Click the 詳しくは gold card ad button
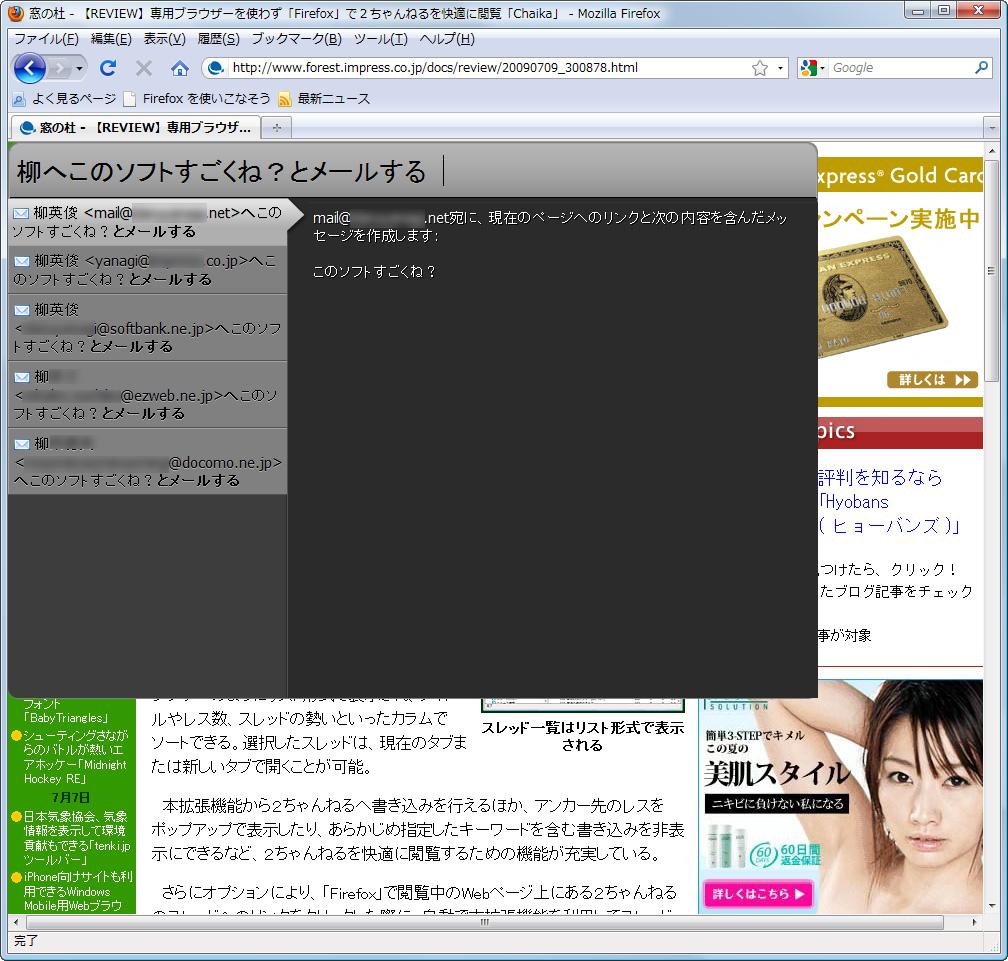The width and height of the screenshot is (1008, 961). 933,380
